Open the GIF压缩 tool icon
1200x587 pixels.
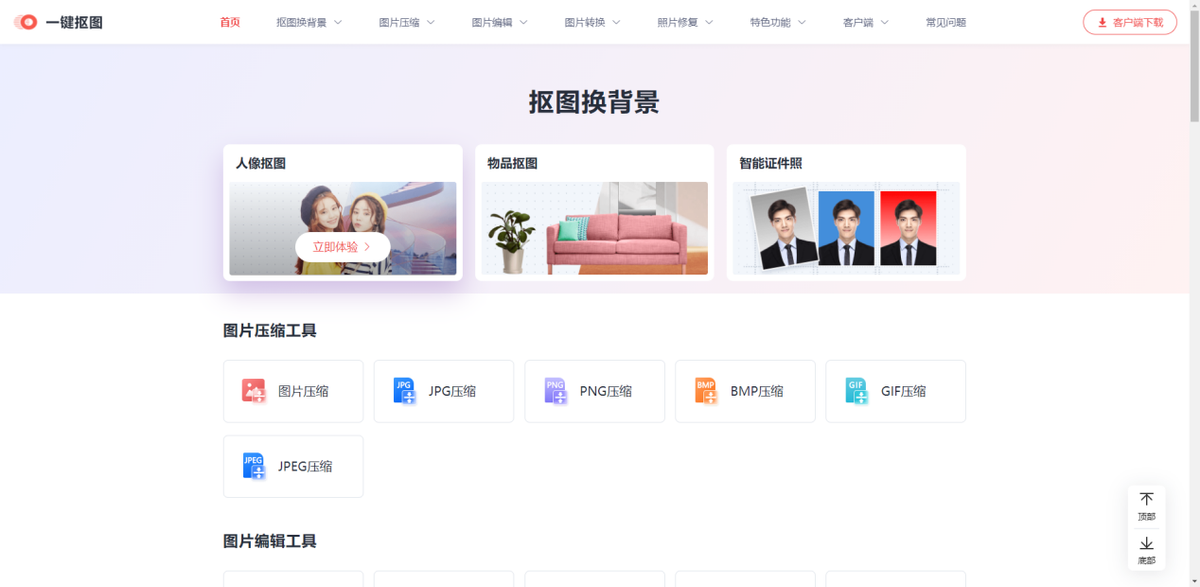tap(856, 391)
